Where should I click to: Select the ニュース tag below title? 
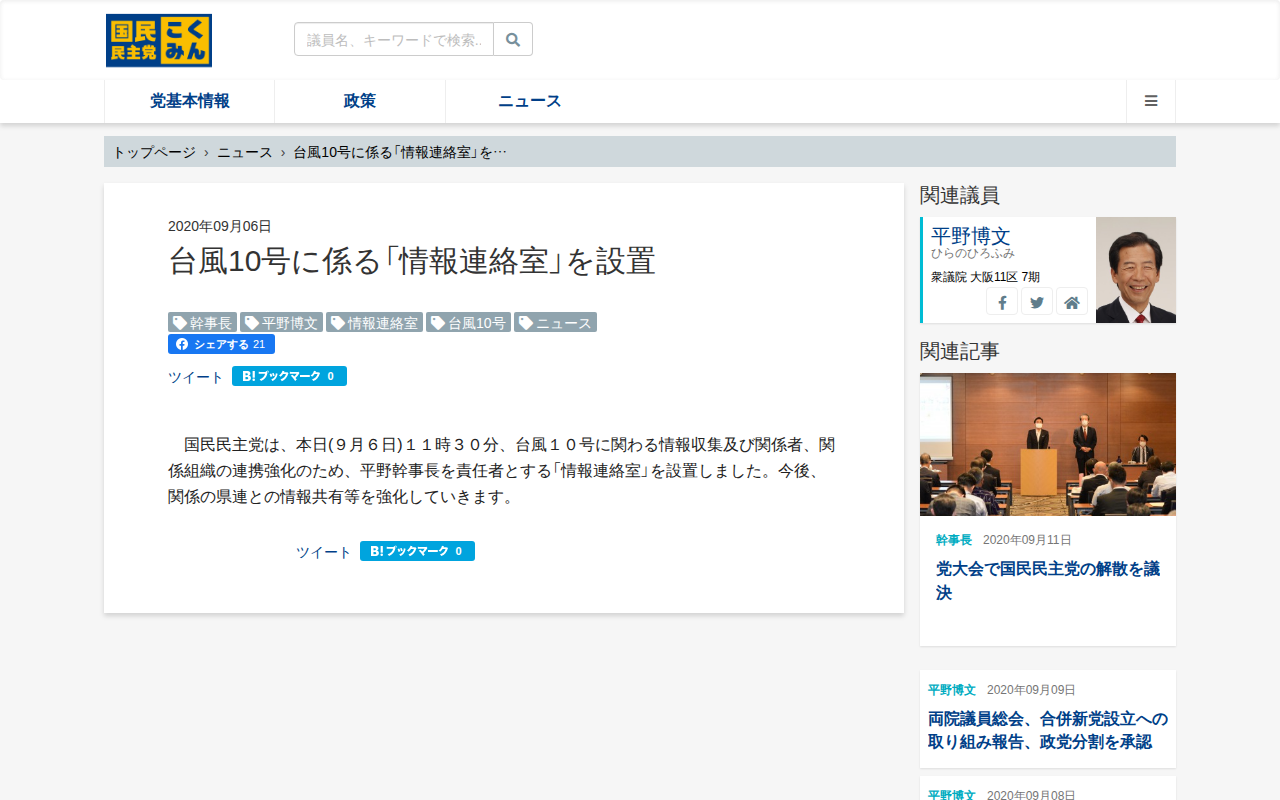556,322
